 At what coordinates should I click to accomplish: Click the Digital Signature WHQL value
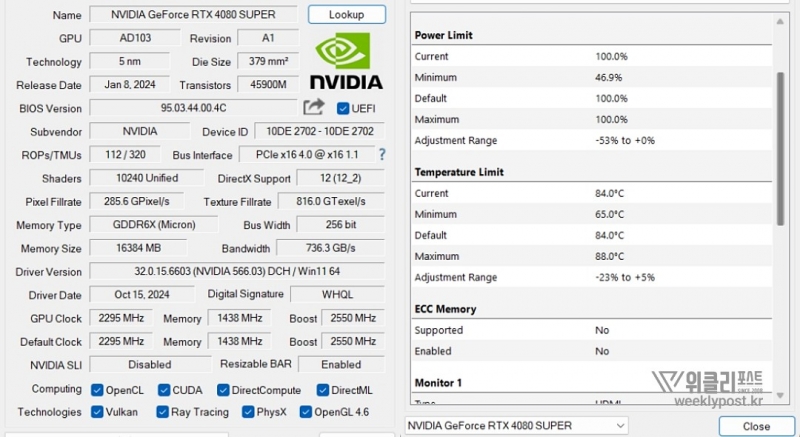337,294
